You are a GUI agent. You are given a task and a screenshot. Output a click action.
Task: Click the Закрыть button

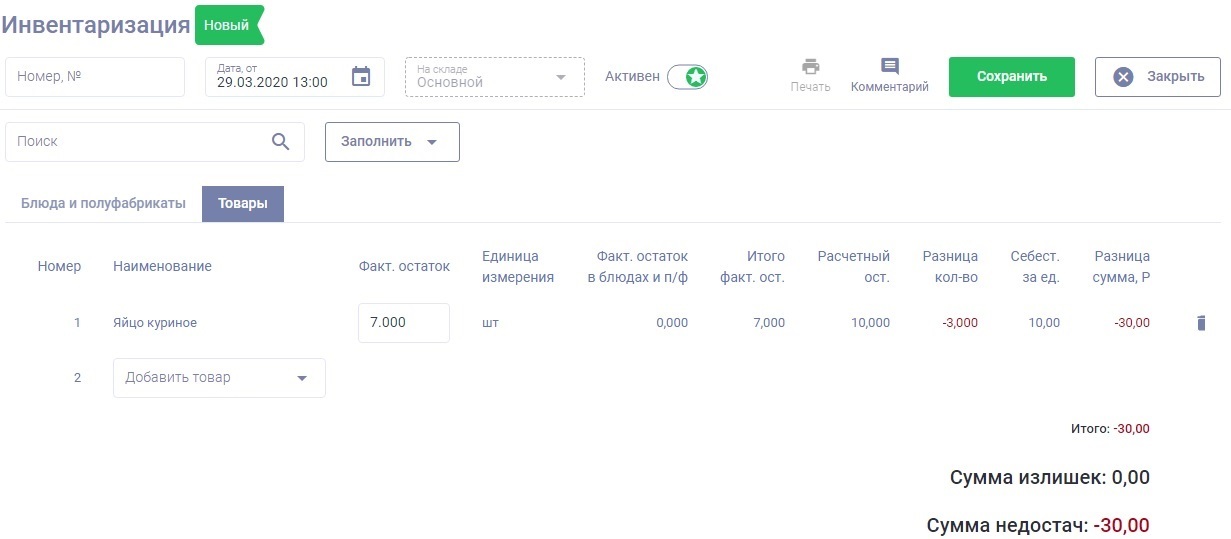tap(1157, 77)
